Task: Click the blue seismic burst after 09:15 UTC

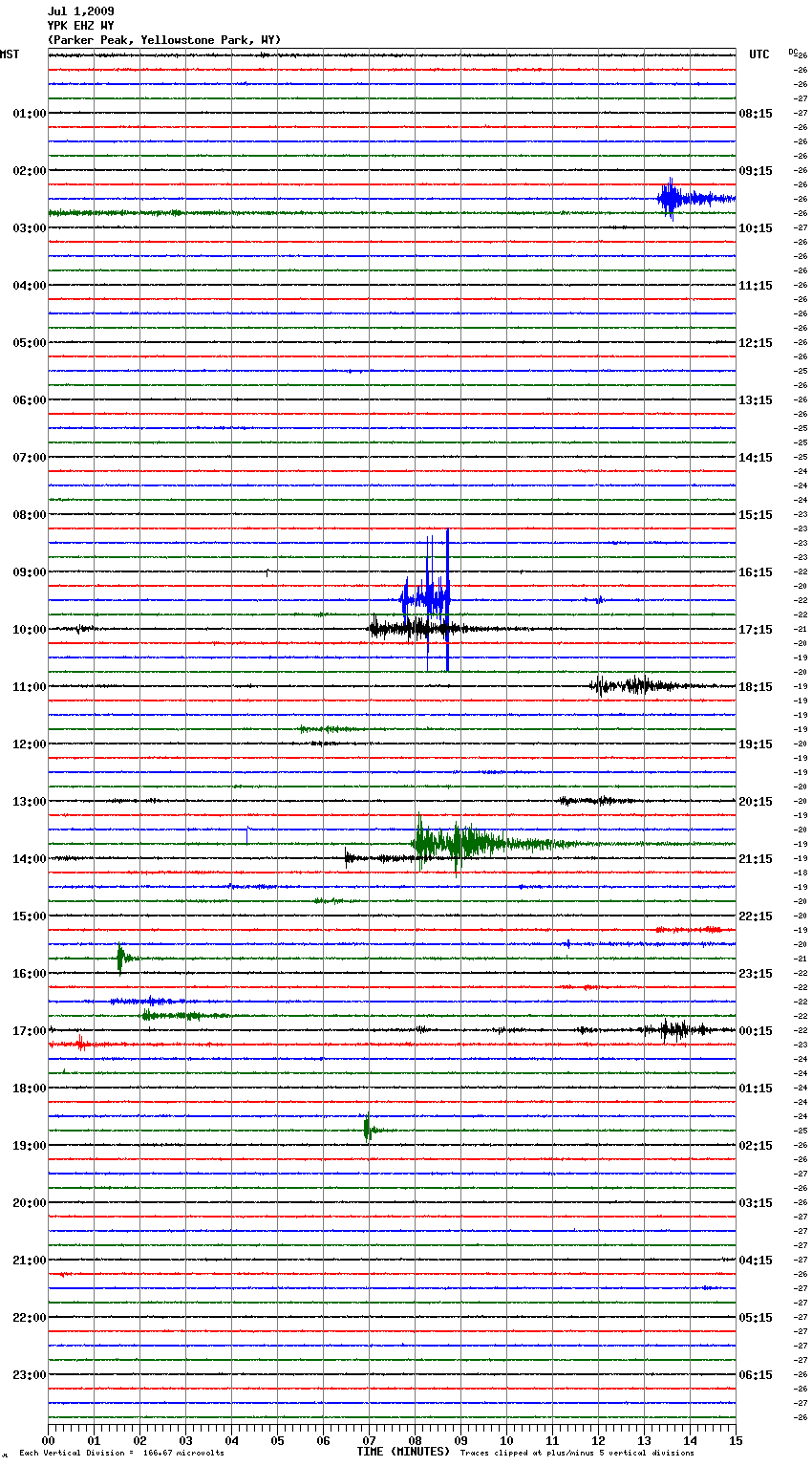Action: click(695, 199)
